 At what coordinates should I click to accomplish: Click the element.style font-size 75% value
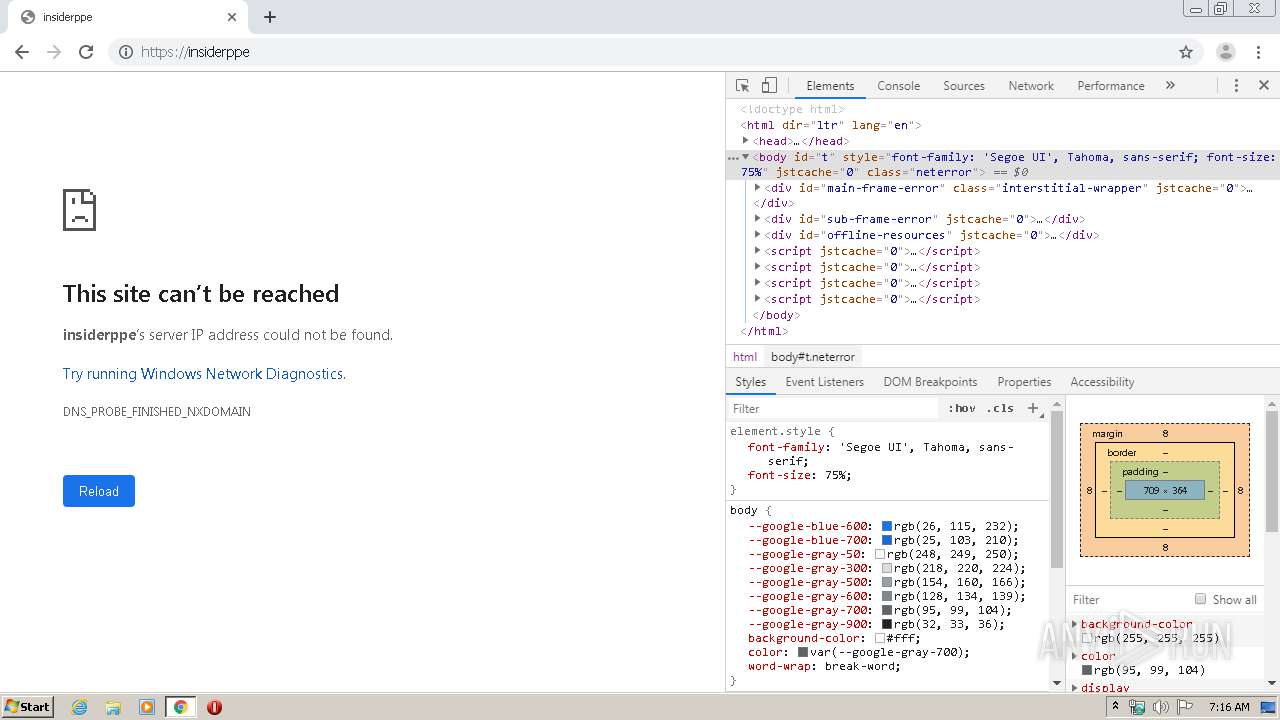pos(837,475)
